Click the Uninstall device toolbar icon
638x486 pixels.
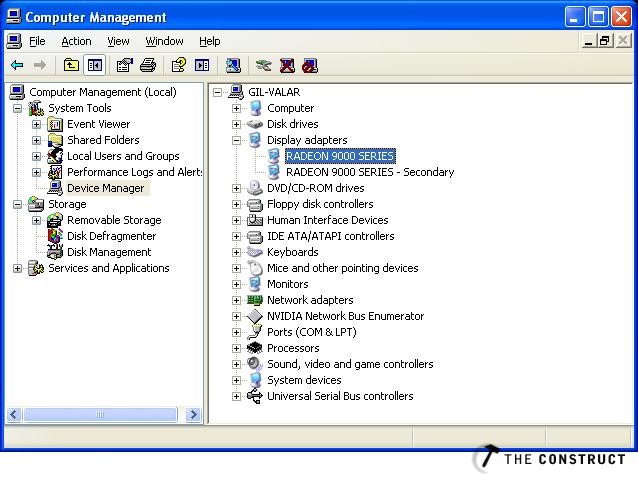click(287, 65)
